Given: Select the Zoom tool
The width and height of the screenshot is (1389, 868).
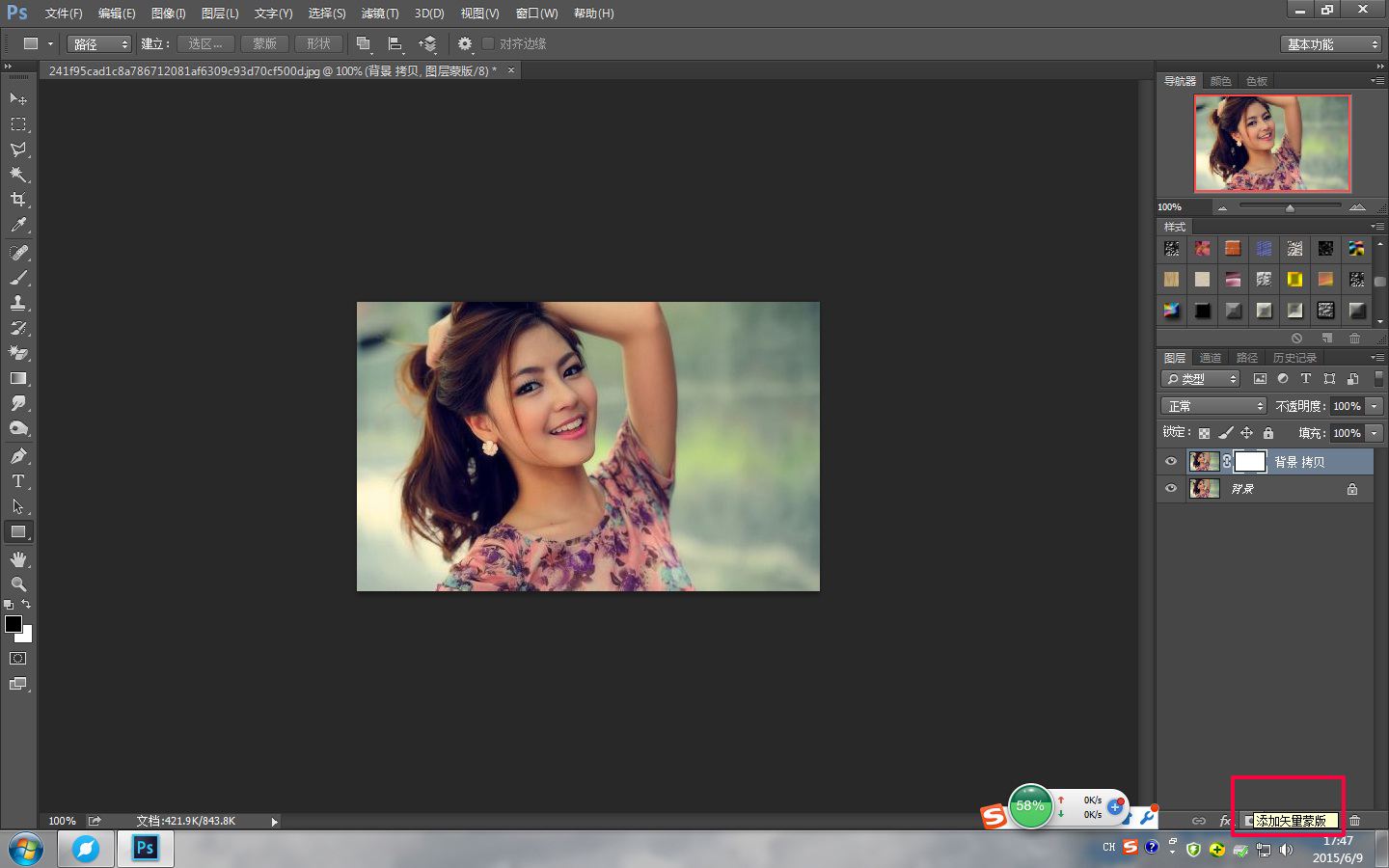Looking at the screenshot, I should (17, 584).
